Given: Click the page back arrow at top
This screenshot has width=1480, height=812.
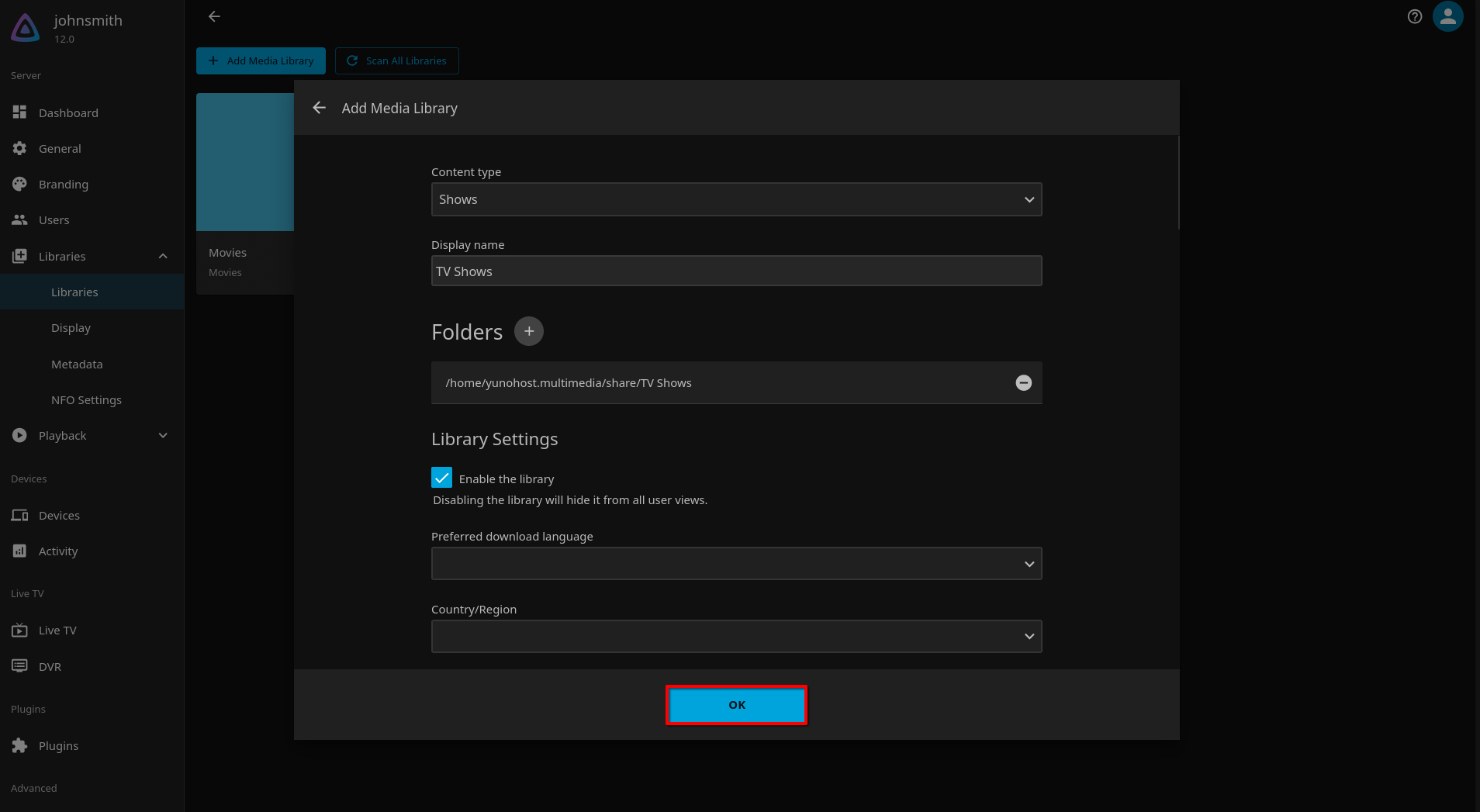Looking at the screenshot, I should click(x=215, y=16).
